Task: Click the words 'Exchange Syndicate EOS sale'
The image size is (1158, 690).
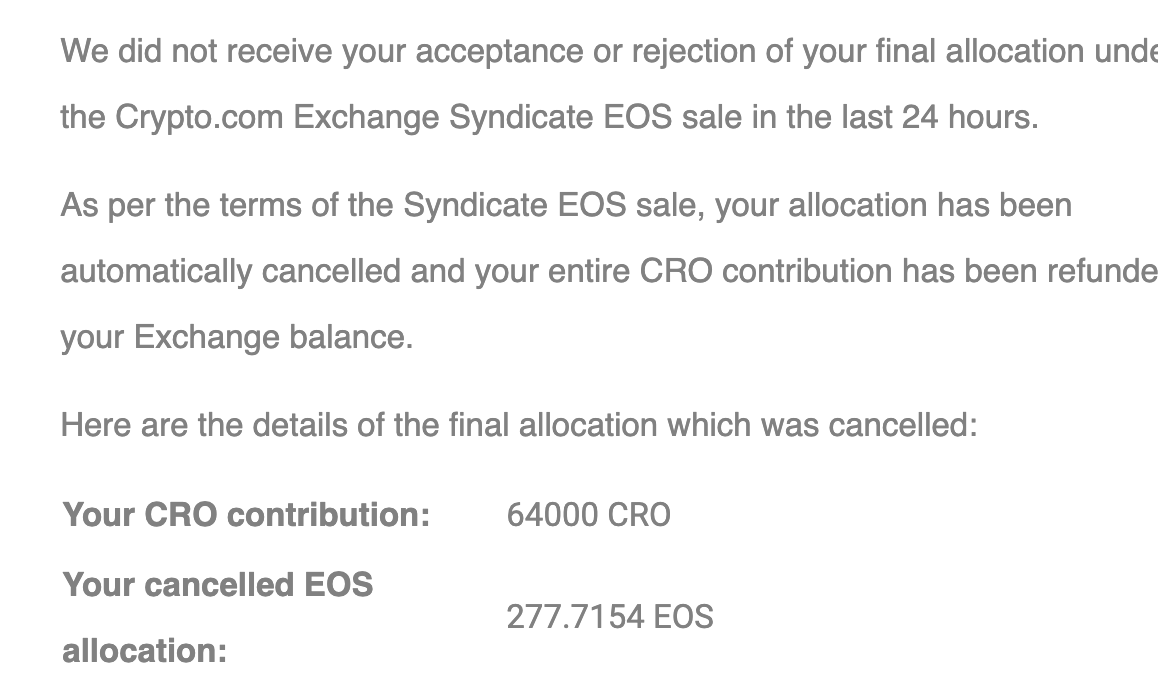Action: (518, 117)
